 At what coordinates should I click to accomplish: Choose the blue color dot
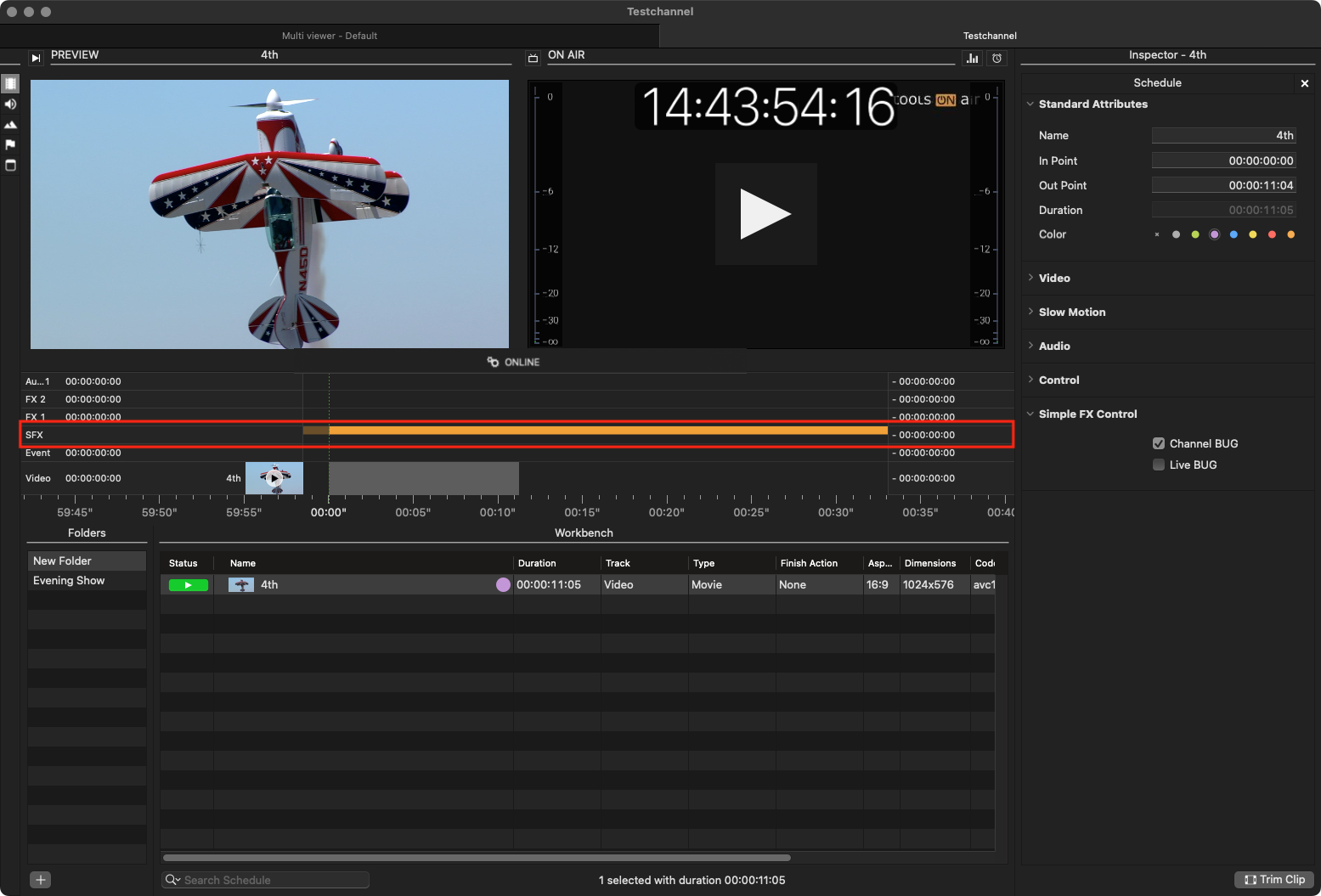1233,234
